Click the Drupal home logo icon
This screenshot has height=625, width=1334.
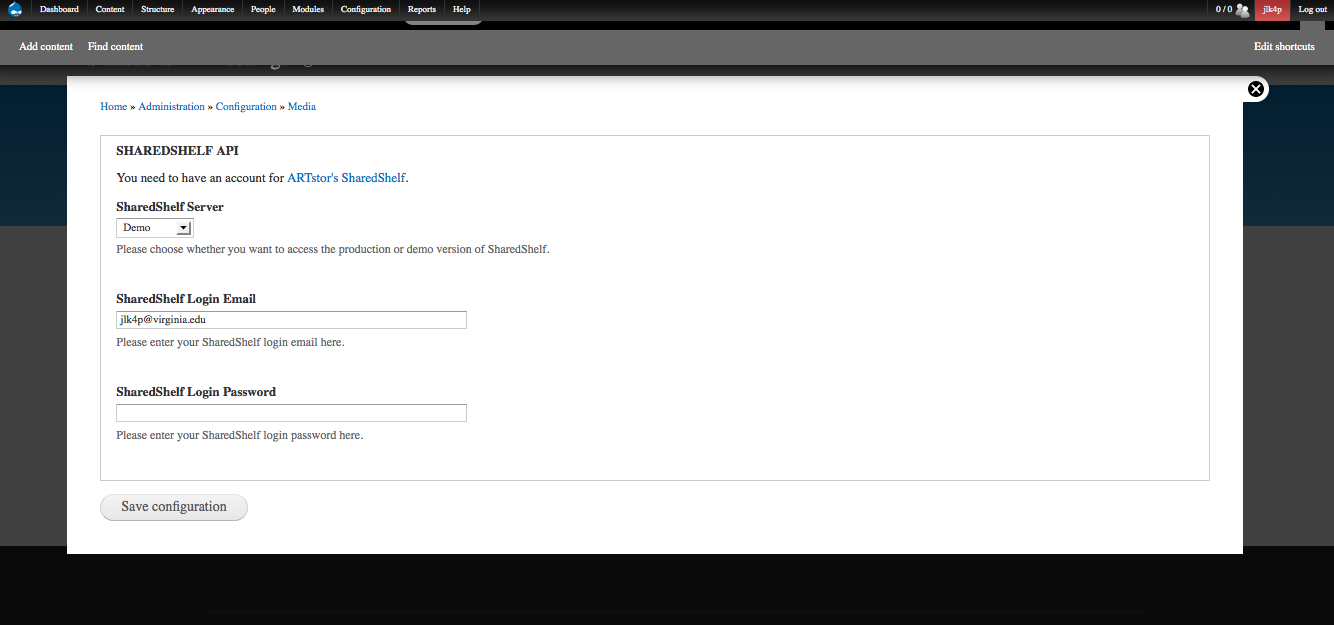[x=15, y=10]
